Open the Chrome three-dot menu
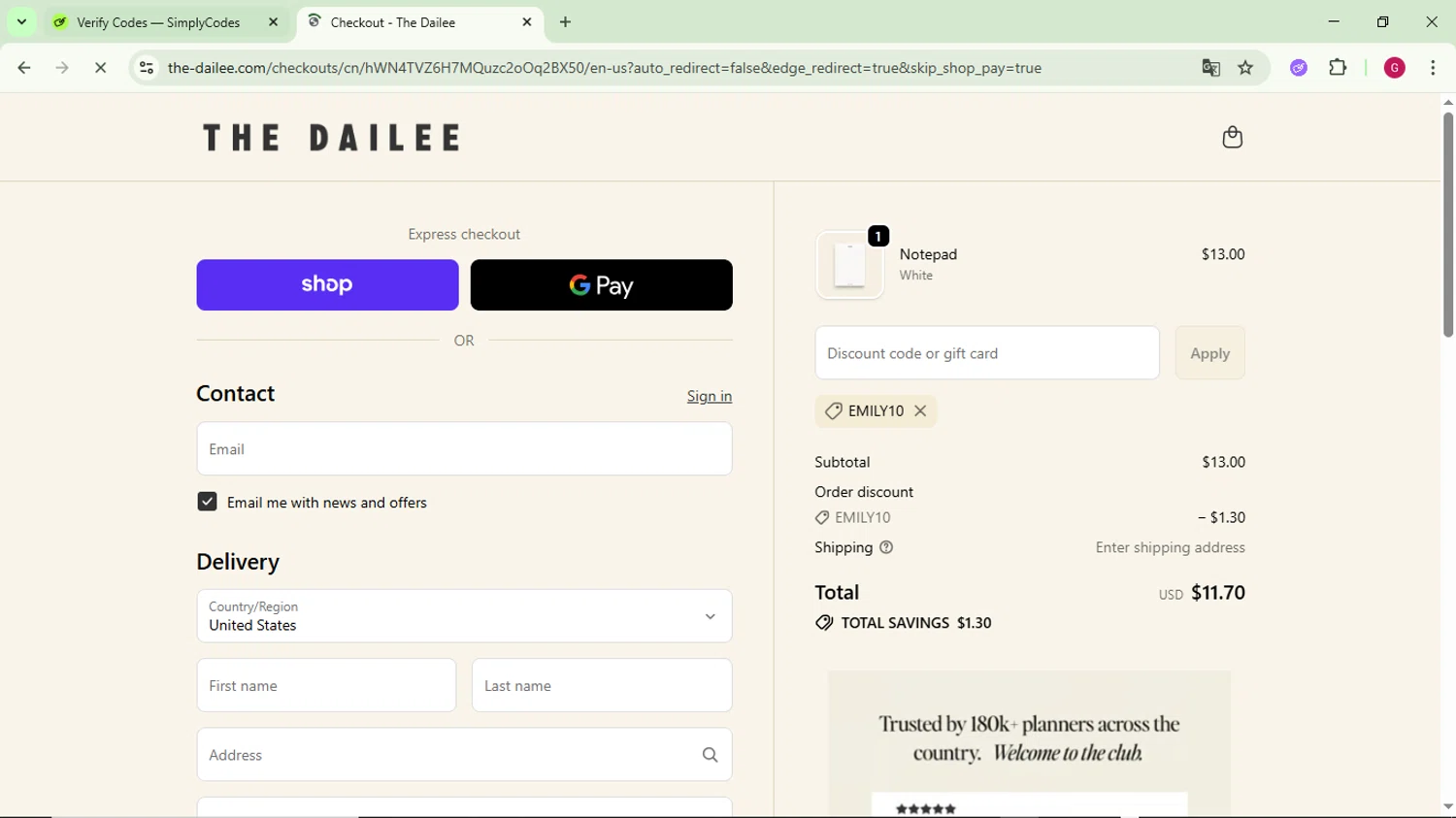Screen dimensions: 1456x818 tap(1433, 68)
